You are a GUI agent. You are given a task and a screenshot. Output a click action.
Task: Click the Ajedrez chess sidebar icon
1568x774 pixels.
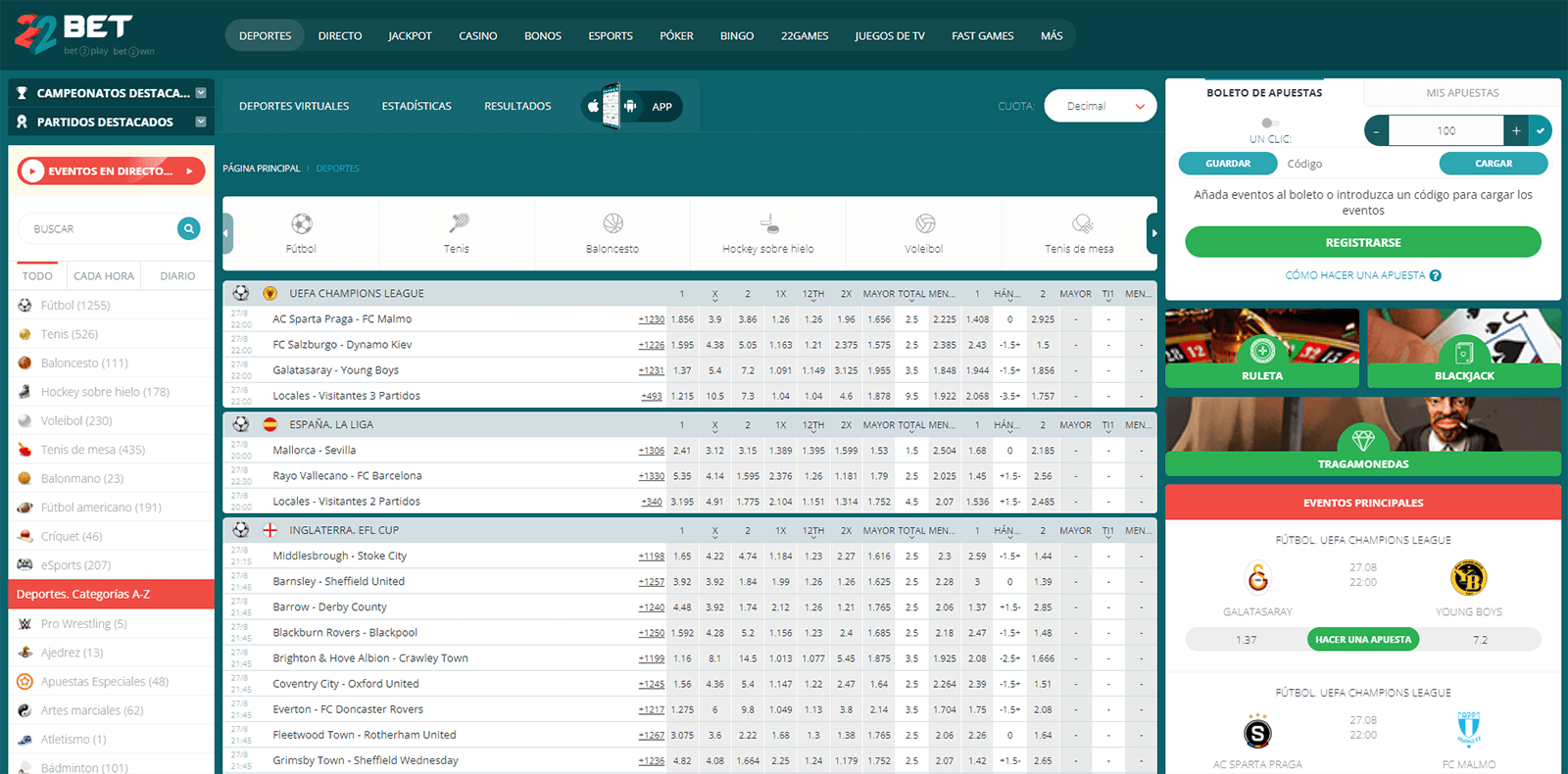(25, 653)
